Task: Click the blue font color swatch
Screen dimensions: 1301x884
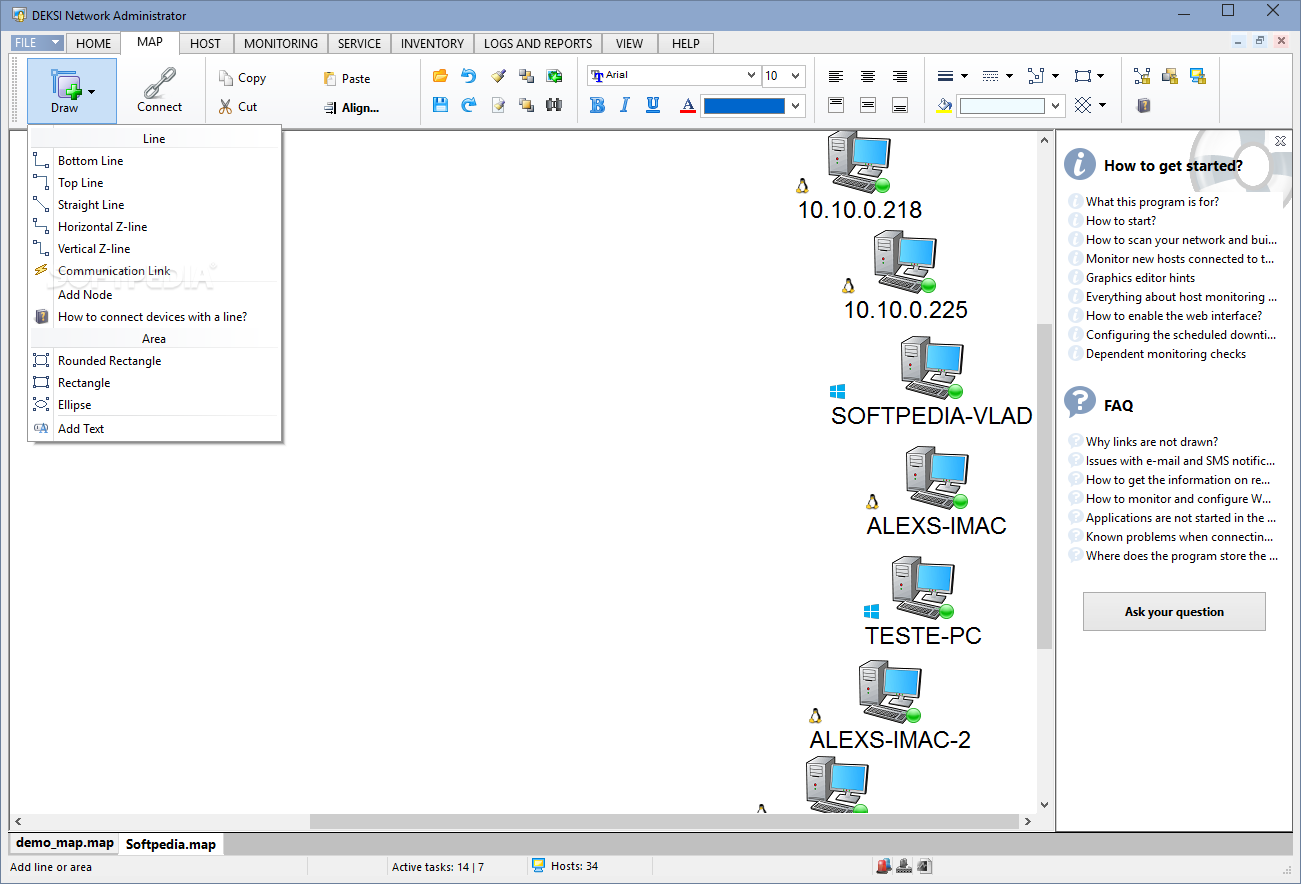Action: [x=744, y=106]
